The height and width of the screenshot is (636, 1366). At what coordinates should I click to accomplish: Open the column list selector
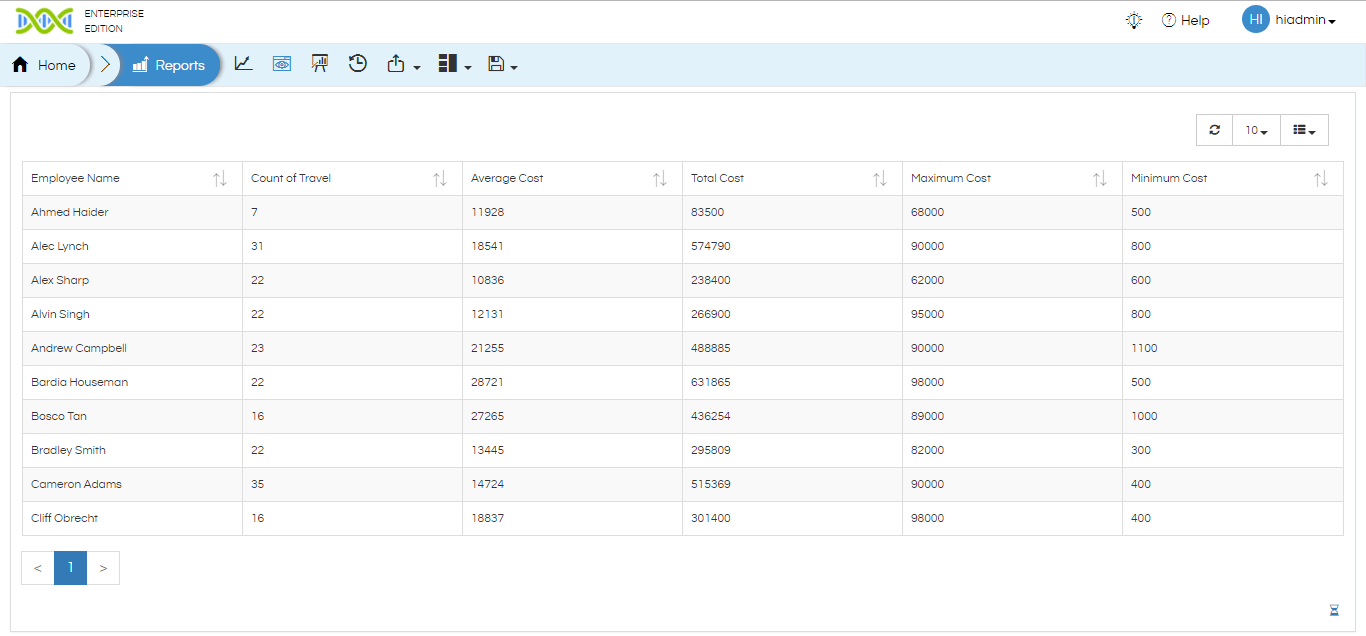pyautogui.click(x=1304, y=130)
